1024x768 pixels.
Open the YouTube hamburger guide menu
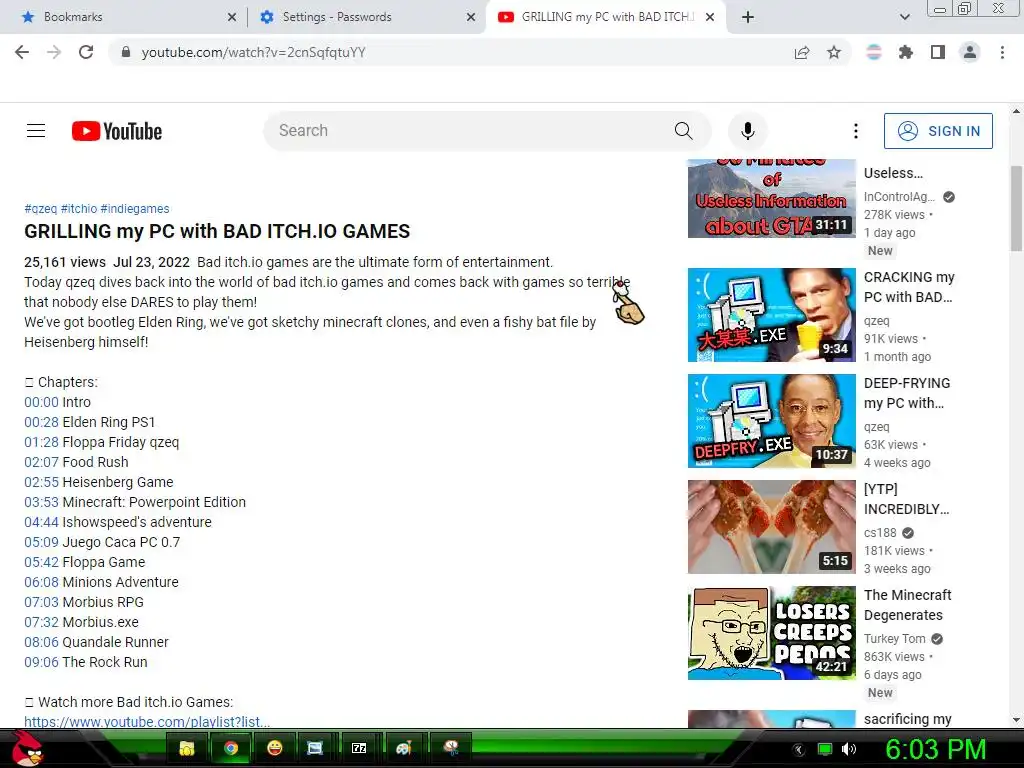click(x=36, y=131)
